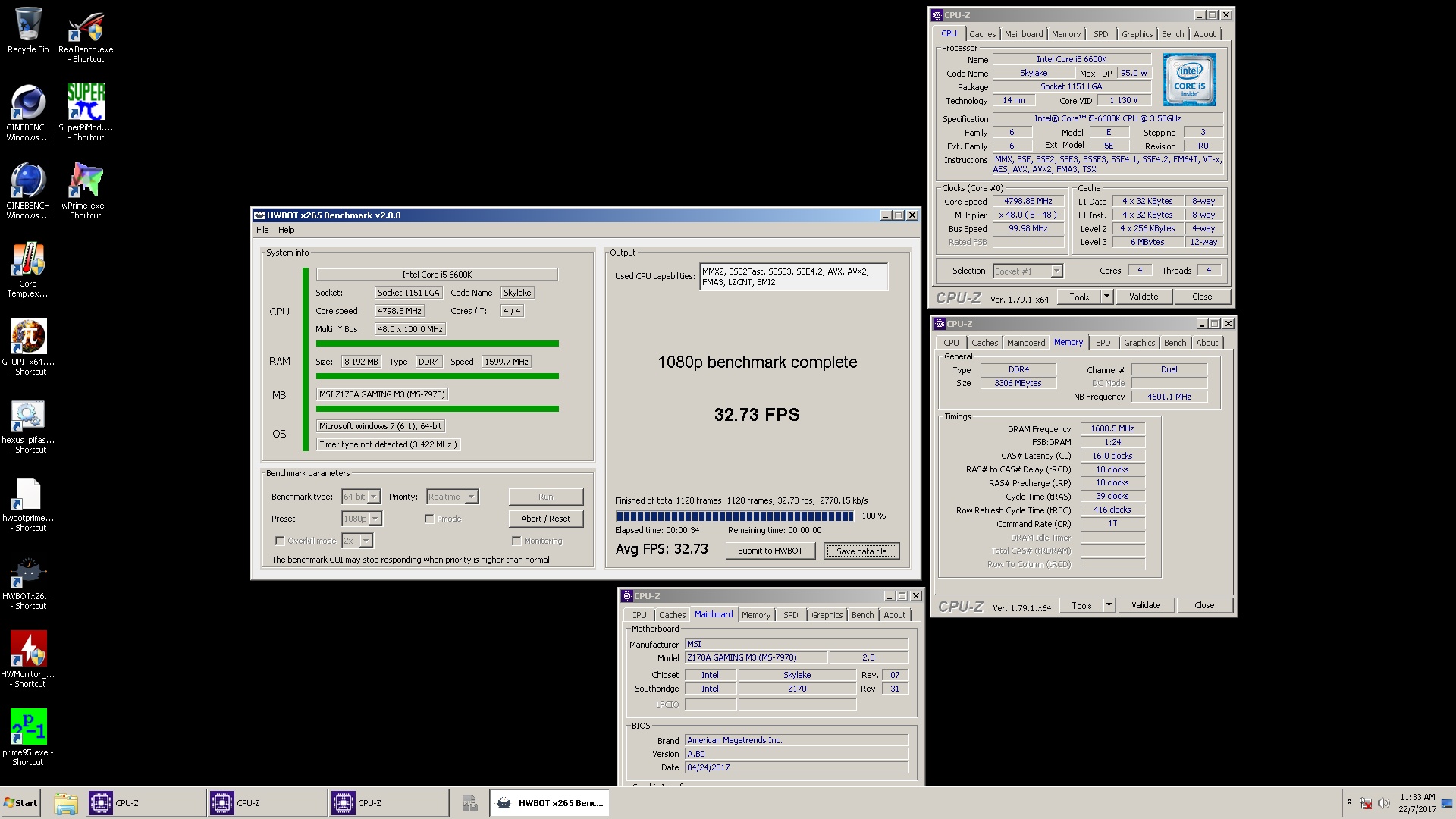
Task: Click the Intel Core i5 logo in CPU-Z
Action: pyautogui.click(x=1189, y=79)
